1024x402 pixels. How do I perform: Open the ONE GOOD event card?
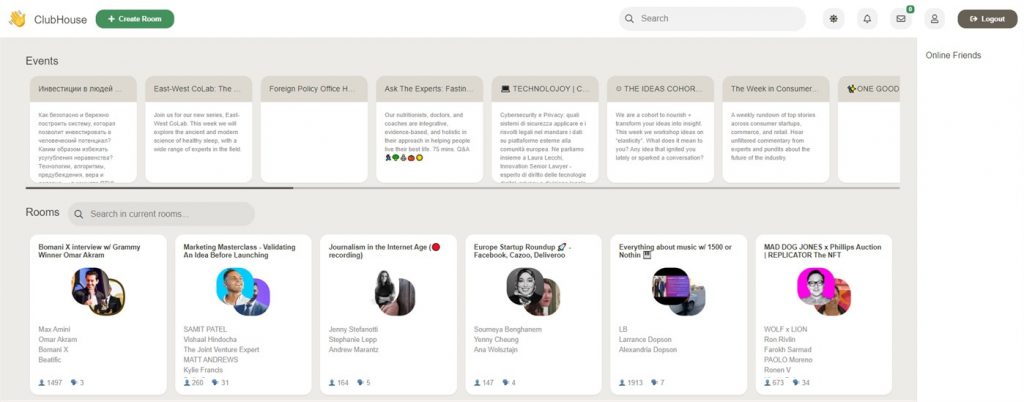[869, 129]
